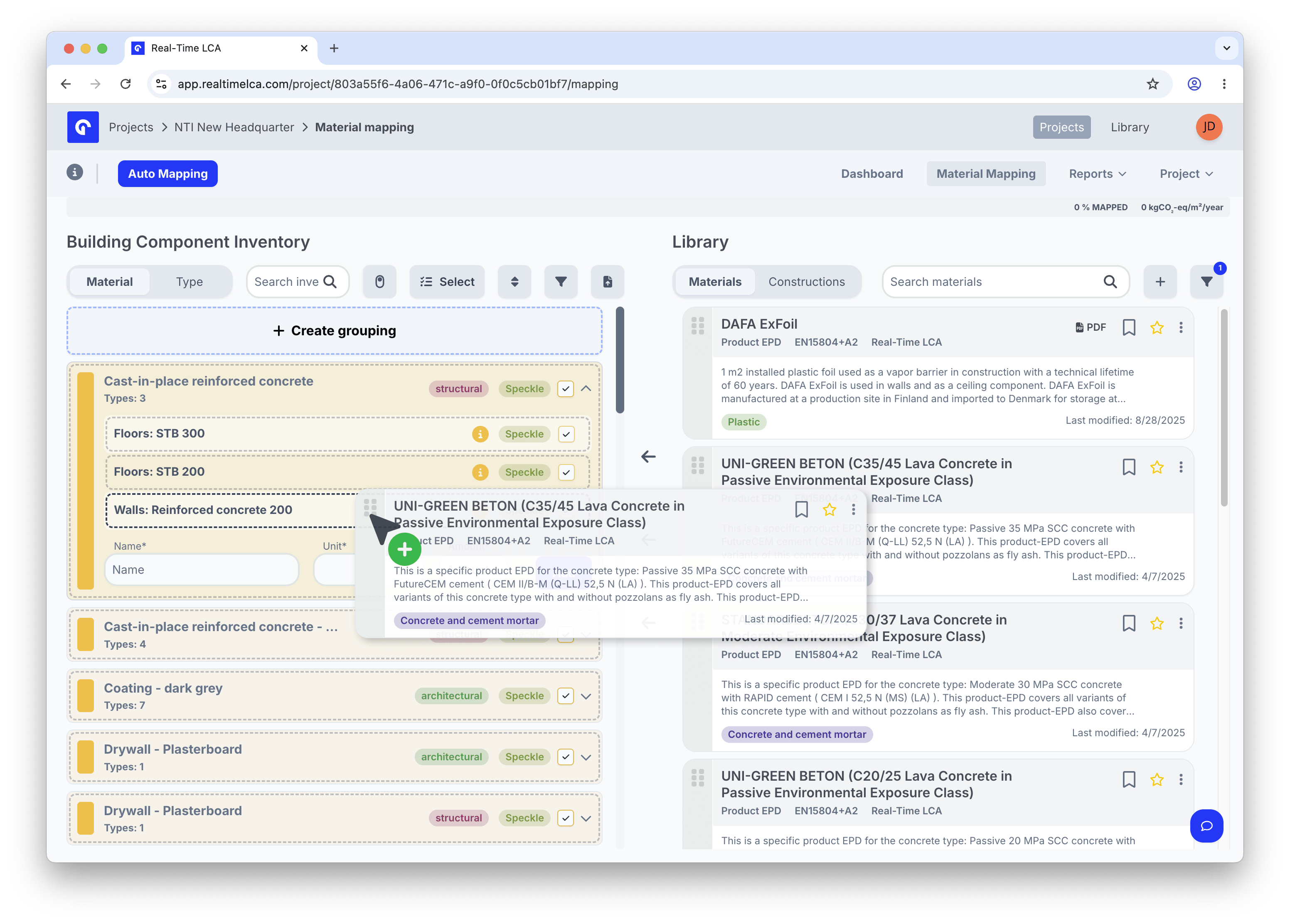
Task: Click the info badge on Floors: STB 200
Action: pos(480,472)
